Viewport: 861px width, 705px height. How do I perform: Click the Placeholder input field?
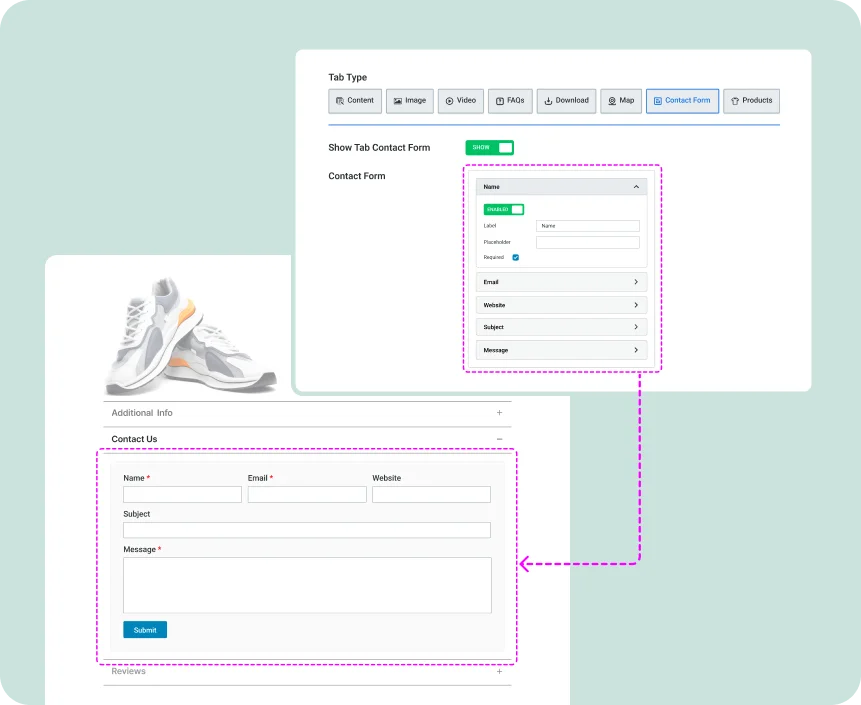pyautogui.click(x=587, y=242)
